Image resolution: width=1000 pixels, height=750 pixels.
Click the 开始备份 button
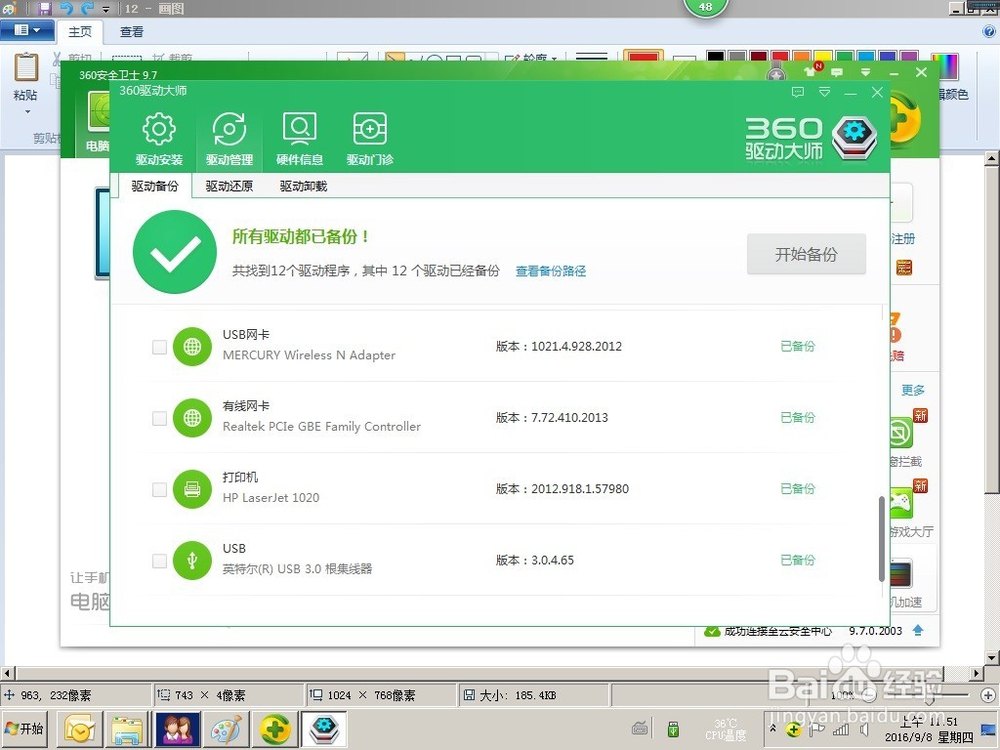click(806, 254)
